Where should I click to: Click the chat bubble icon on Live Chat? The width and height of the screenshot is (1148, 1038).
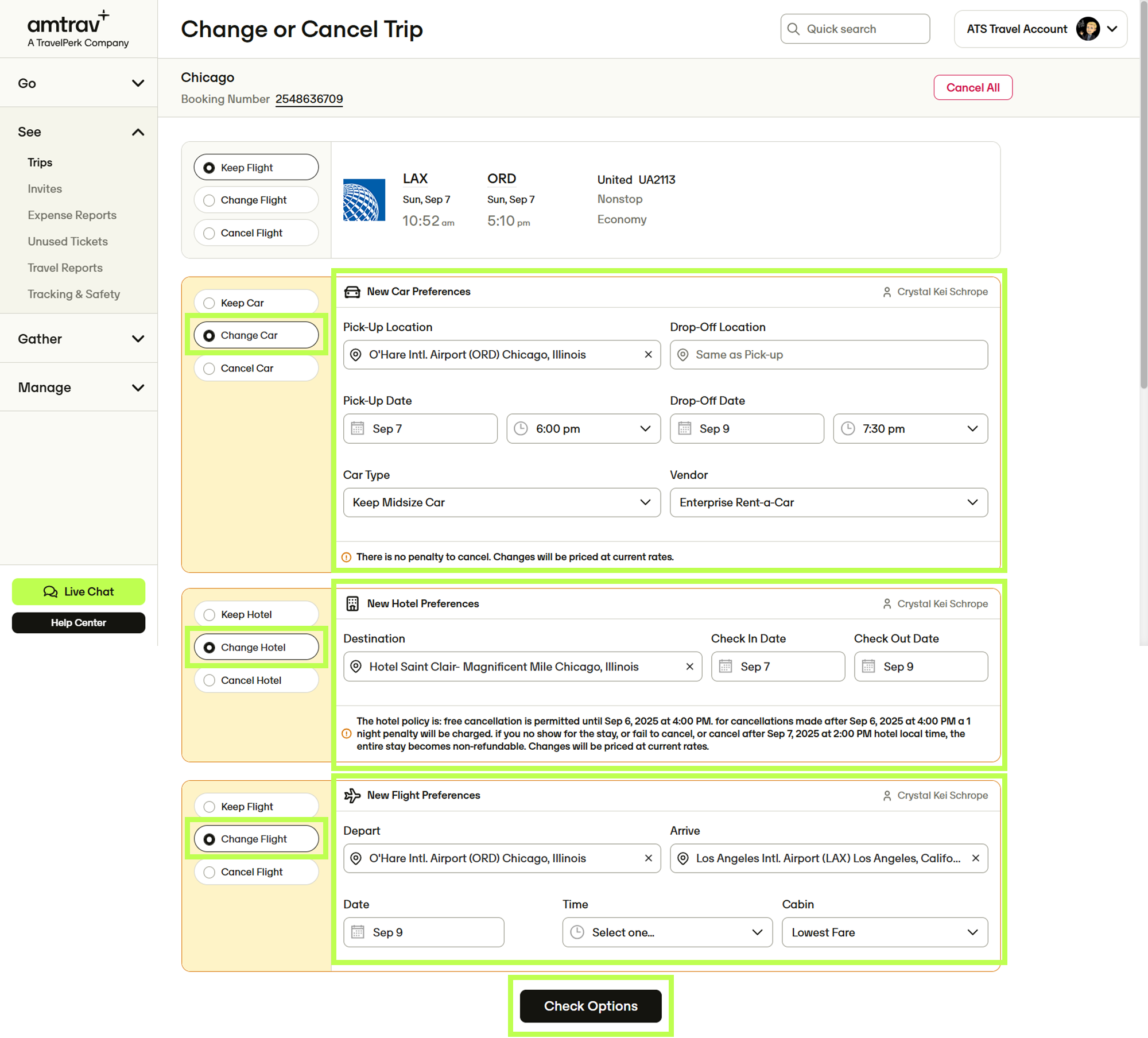click(51, 591)
